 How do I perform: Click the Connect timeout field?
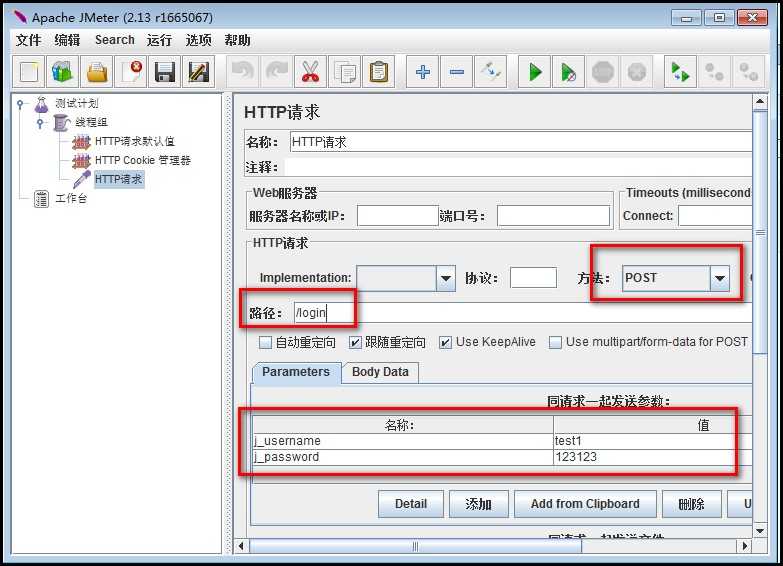[715, 216]
